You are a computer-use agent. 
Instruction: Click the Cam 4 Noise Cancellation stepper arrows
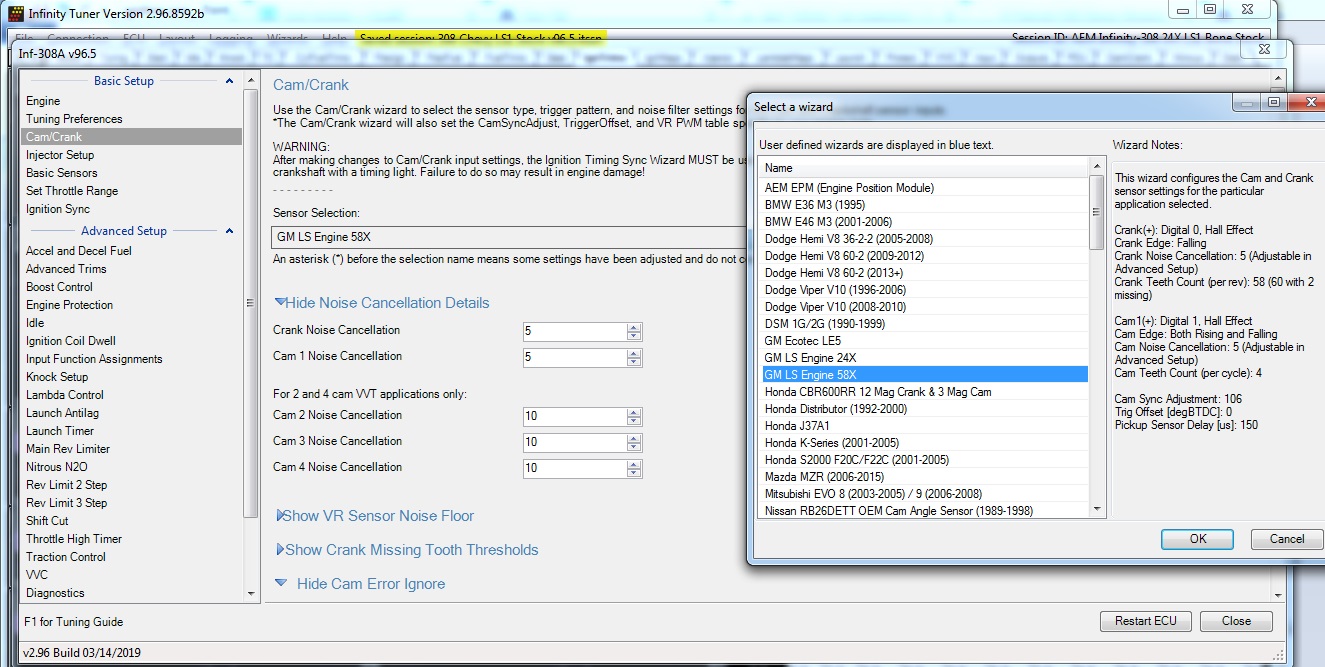[634, 468]
